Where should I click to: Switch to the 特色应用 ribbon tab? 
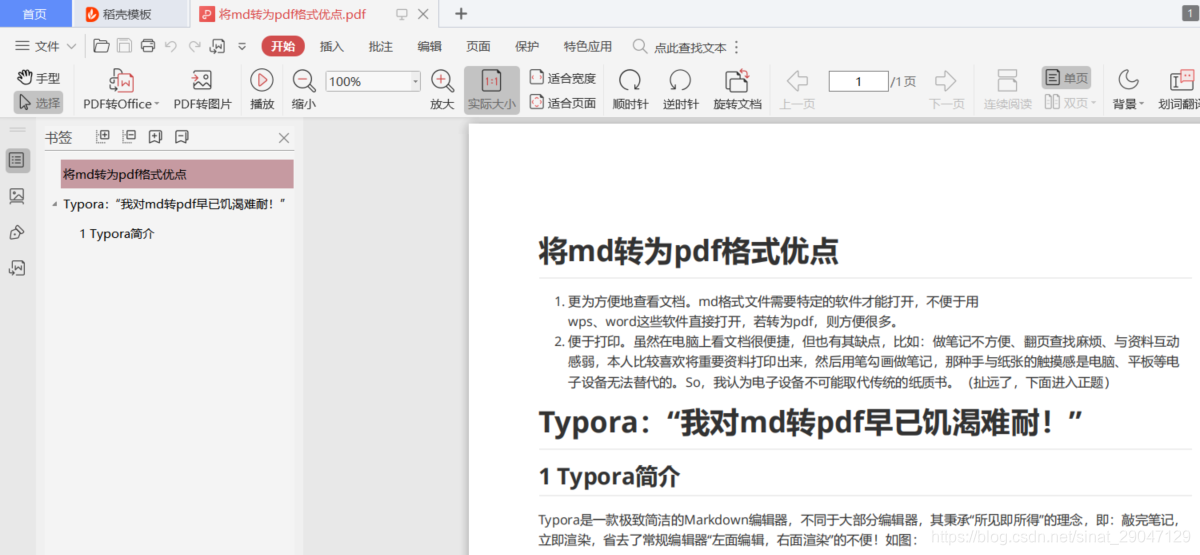(x=587, y=46)
